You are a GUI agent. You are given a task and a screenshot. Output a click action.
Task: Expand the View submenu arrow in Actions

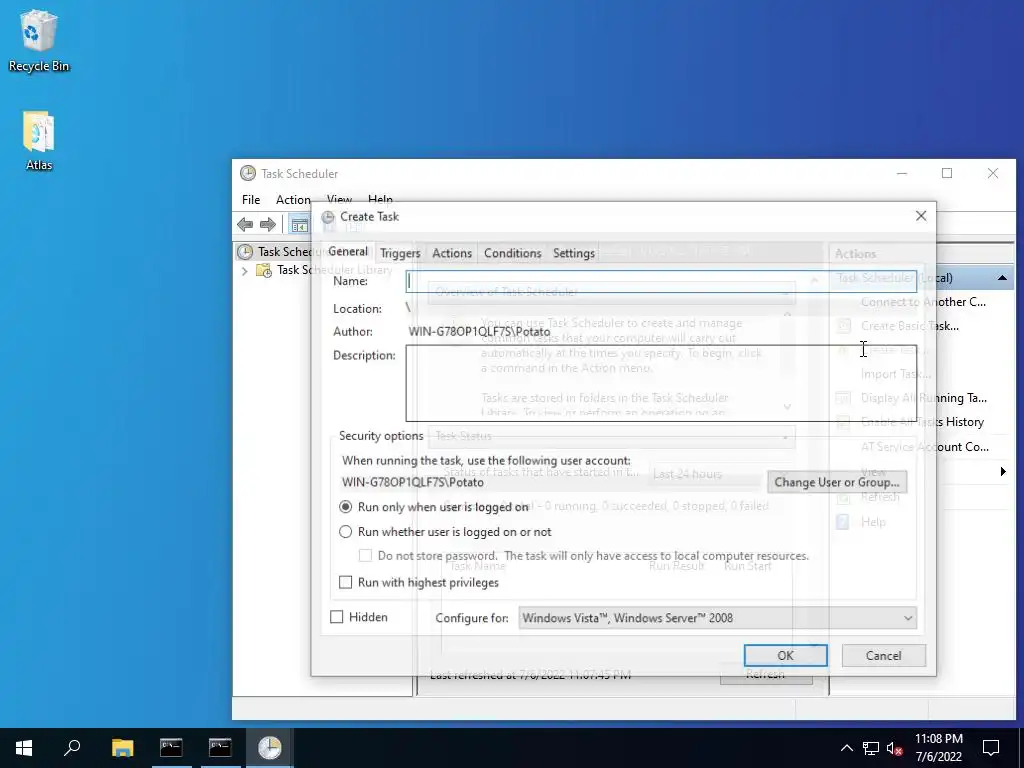1003,472
